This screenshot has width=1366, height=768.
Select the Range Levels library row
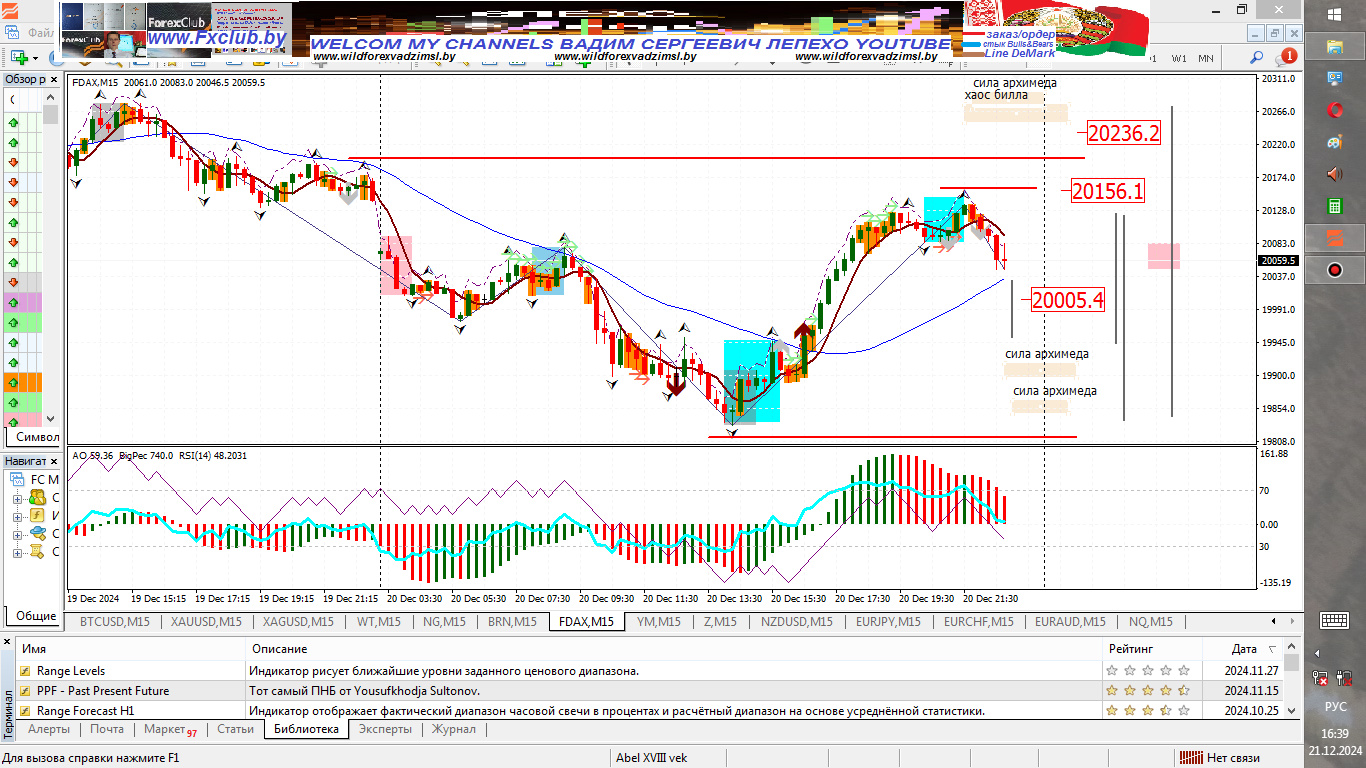tap(650, 671)
